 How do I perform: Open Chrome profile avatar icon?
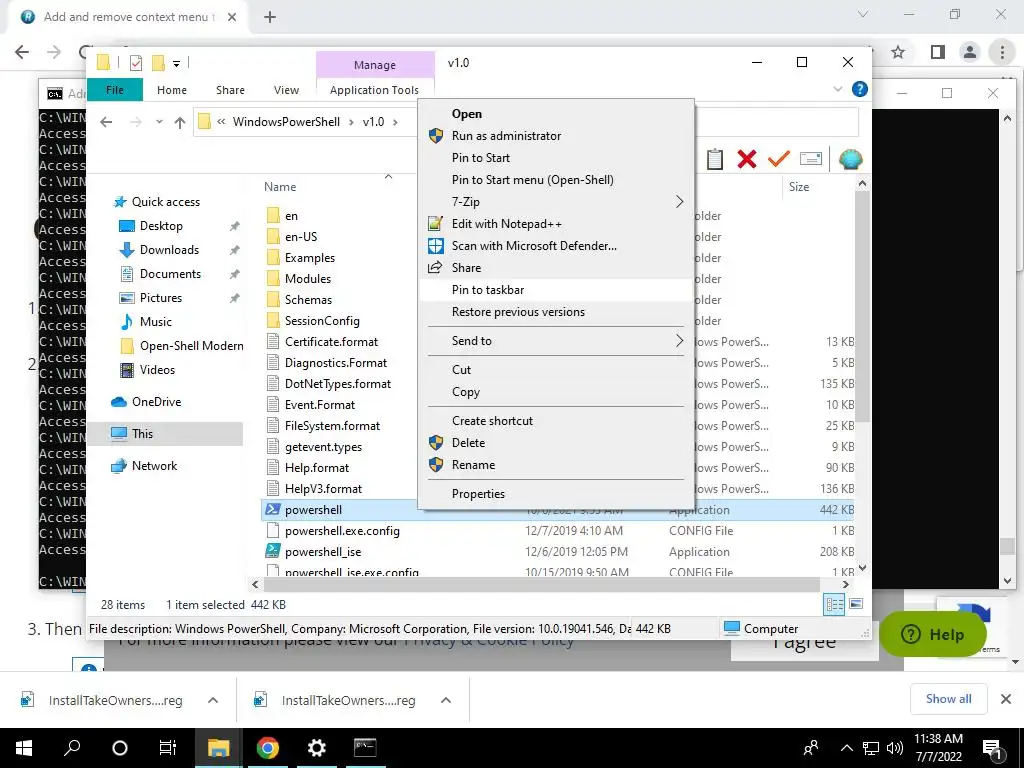pos(970,52)
